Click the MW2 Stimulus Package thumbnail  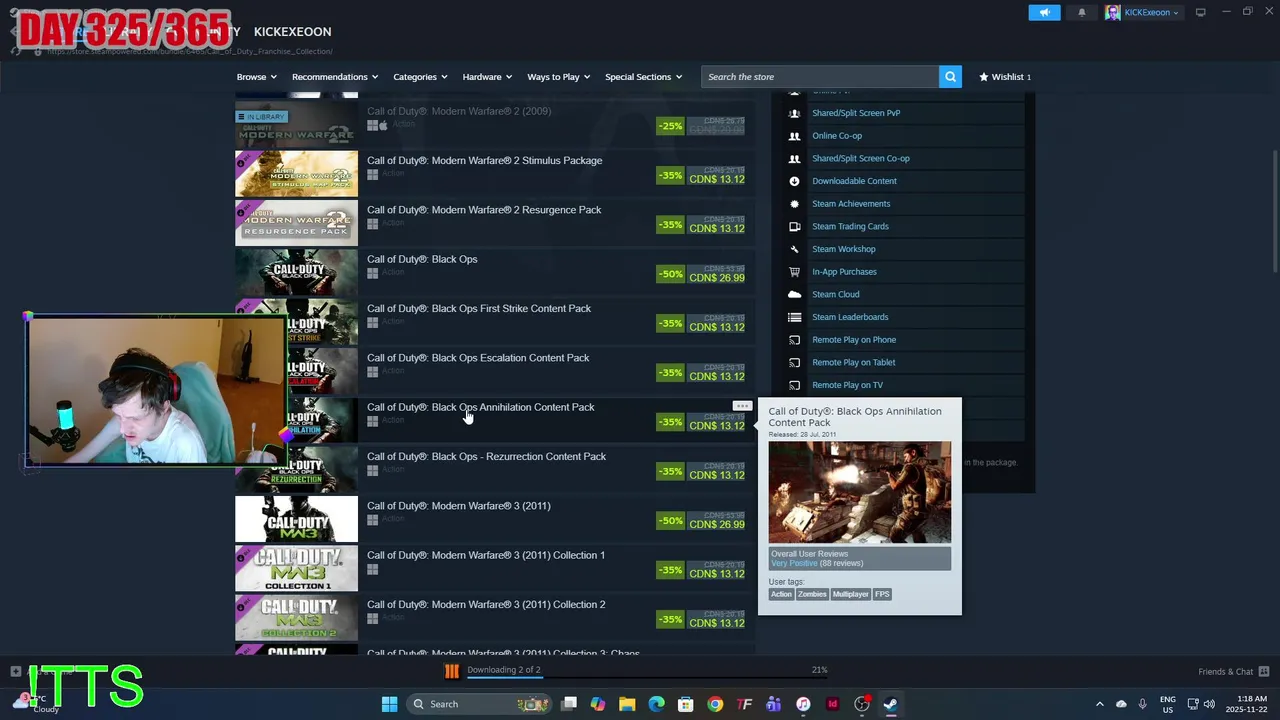(296, 173)
